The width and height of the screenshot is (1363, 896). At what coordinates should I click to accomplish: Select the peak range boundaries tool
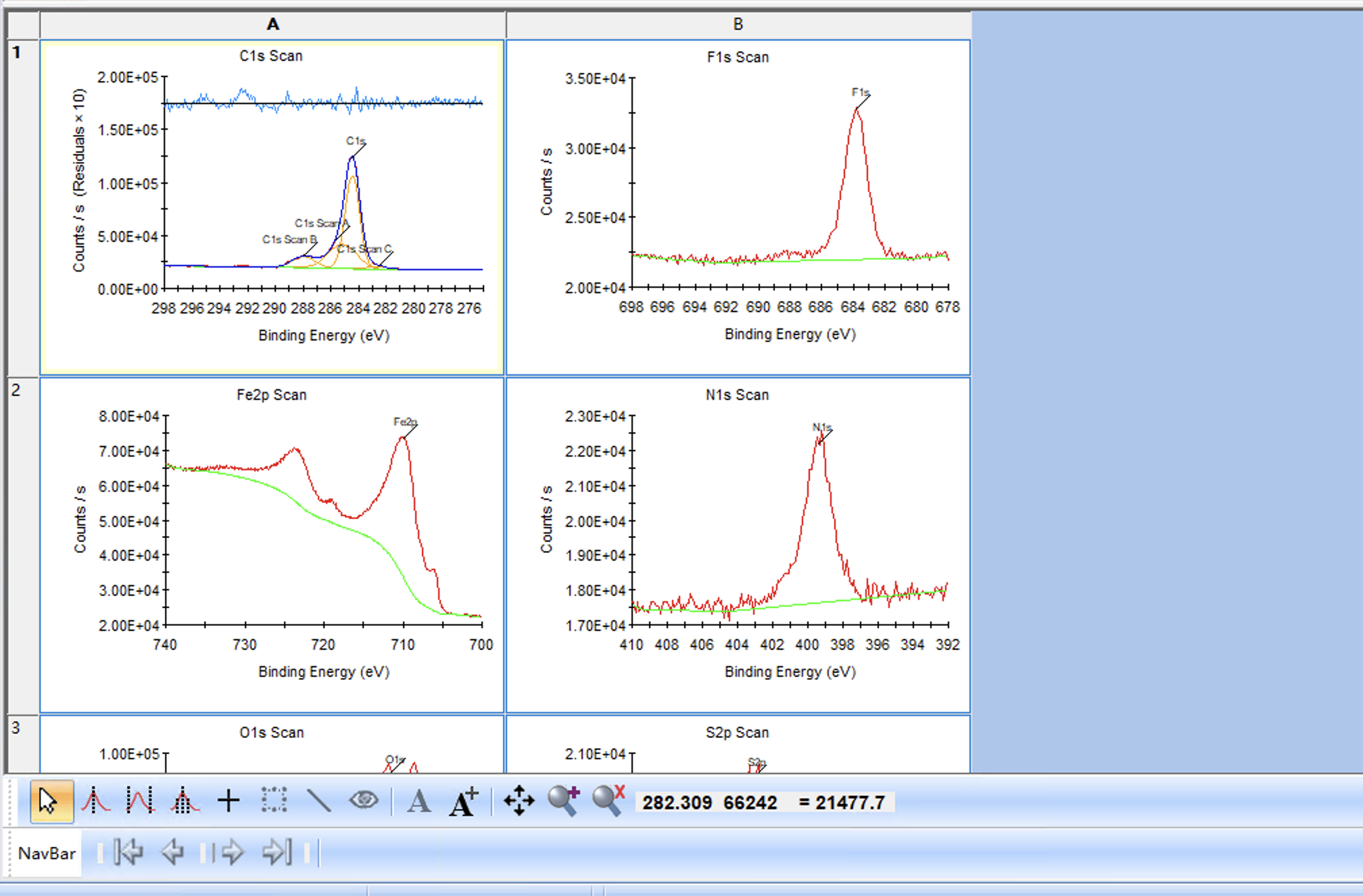pos(139,801)
